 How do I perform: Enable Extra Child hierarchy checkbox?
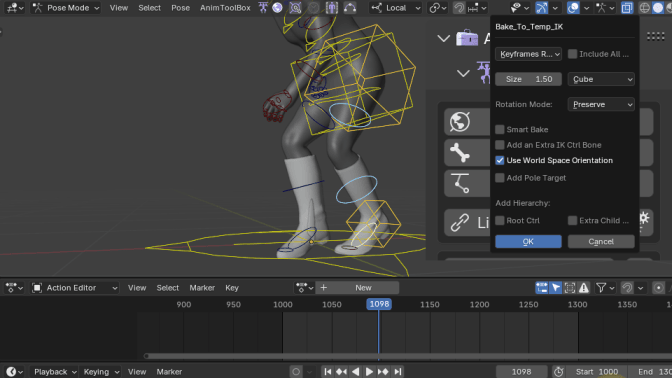(572, 221)
